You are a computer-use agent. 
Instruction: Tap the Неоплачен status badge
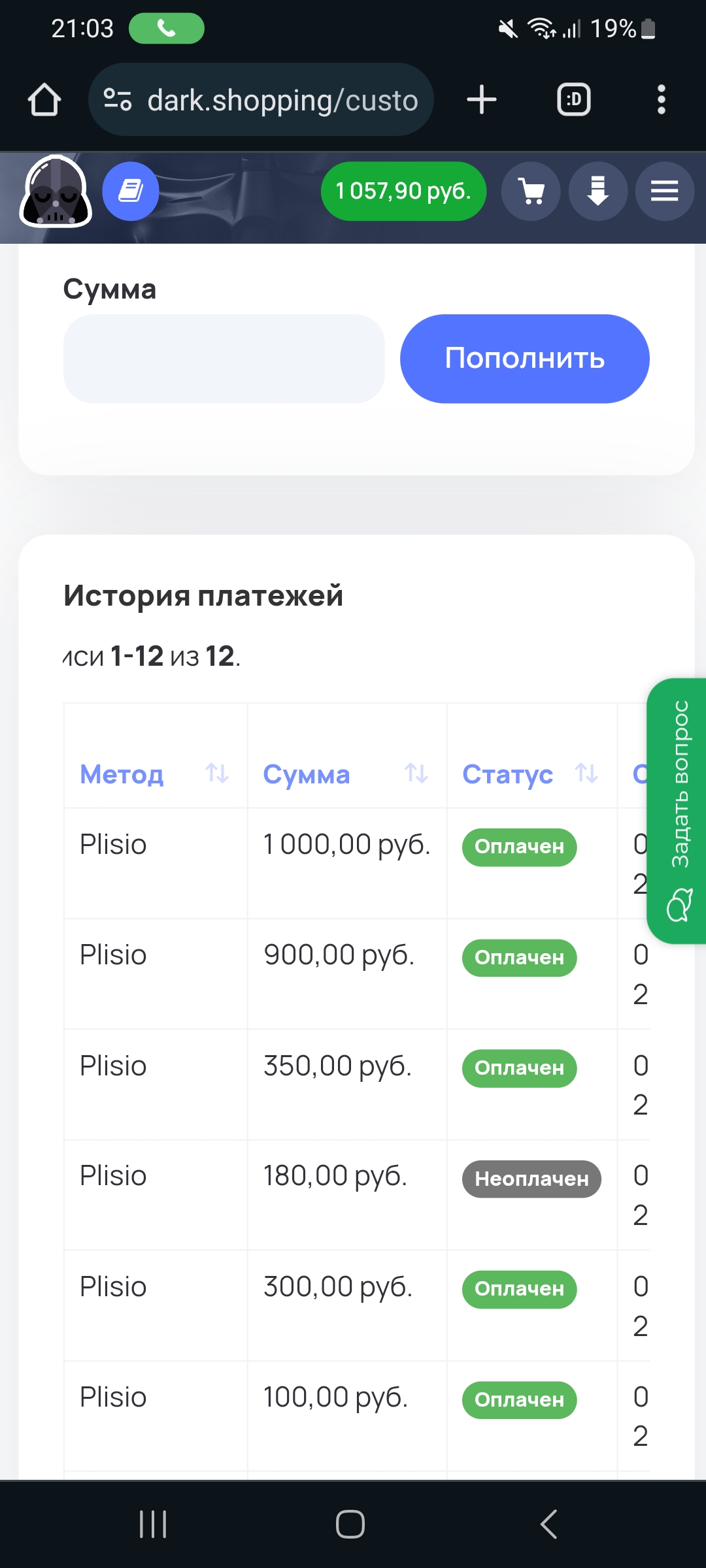[x=531, y=1179]
